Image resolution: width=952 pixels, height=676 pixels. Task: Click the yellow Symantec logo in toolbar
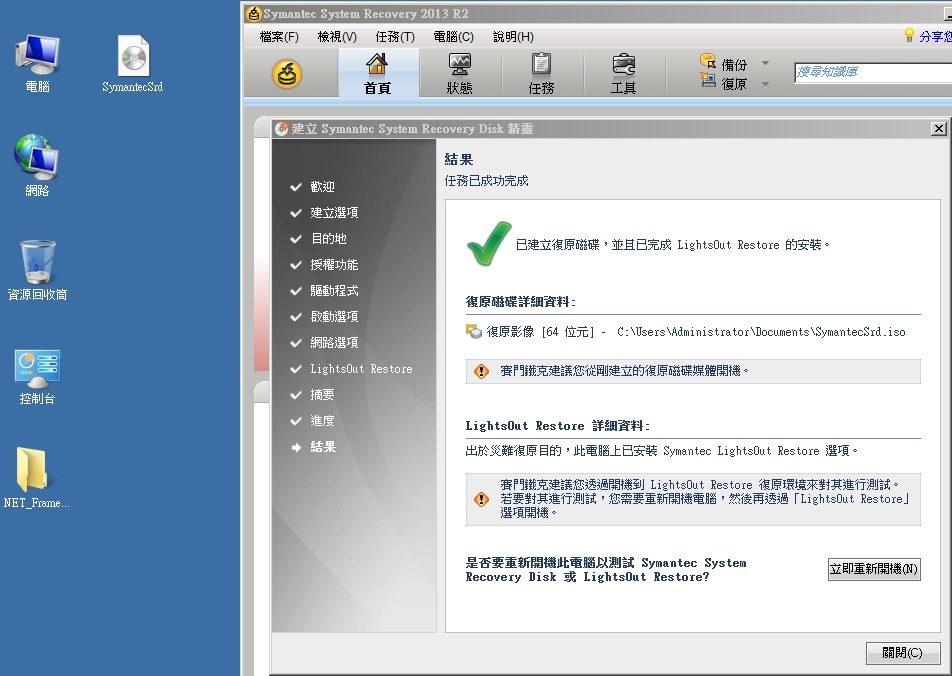tap(287, 74)
